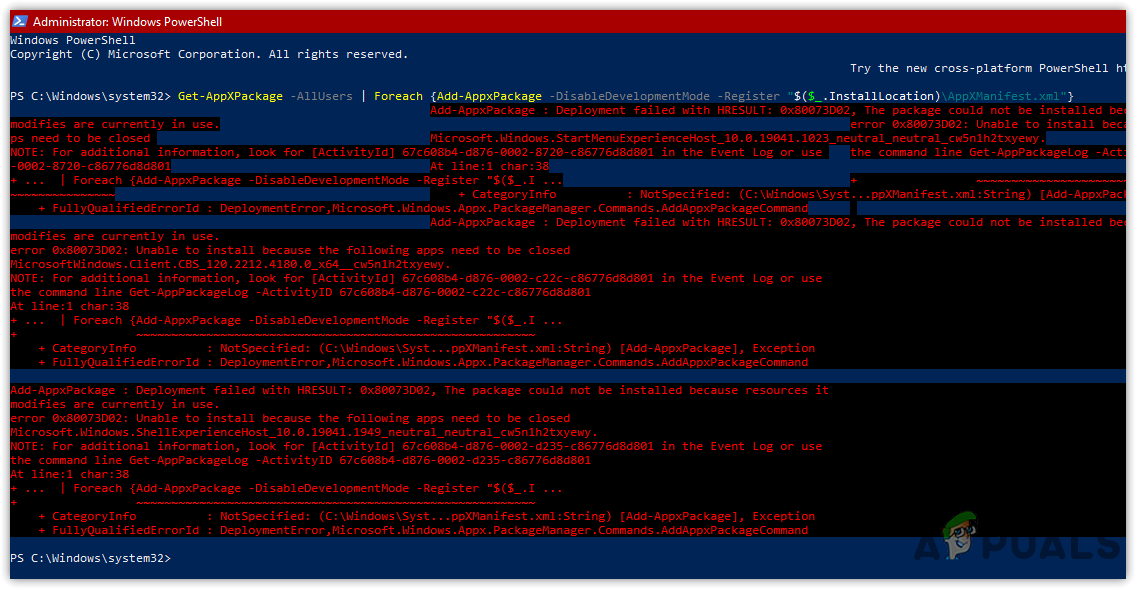Click the 'Foreach' keyword in first command line
The image size is (1136, 589).
tap(398, 96)
